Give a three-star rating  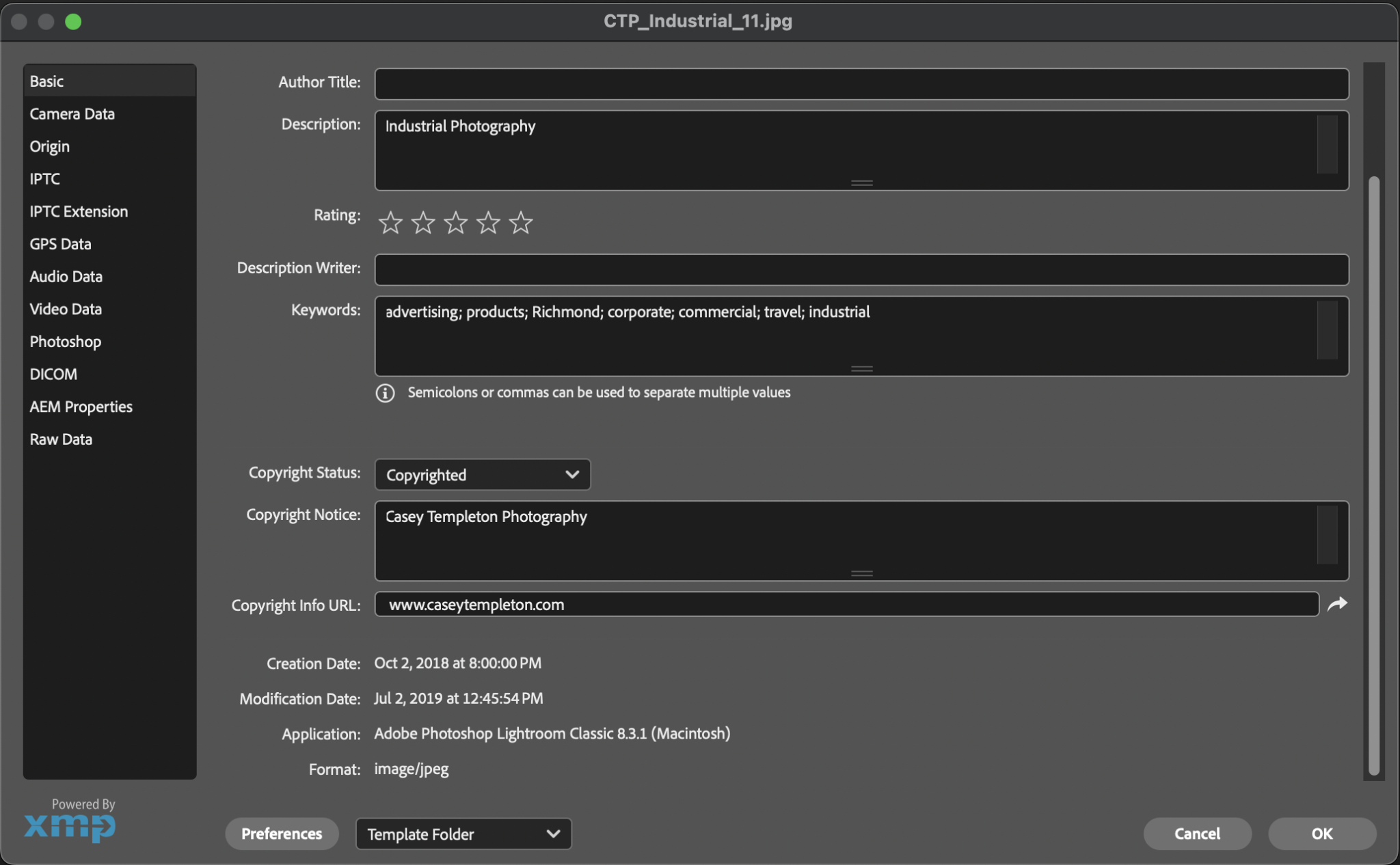pyautogui.click(x=455, y=222)
